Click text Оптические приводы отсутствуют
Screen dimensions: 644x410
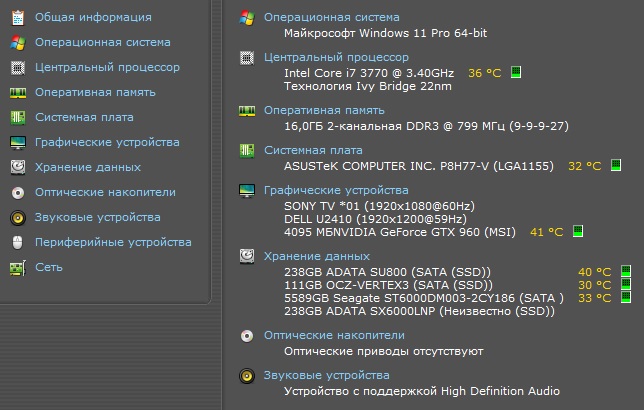click(384, 352)
